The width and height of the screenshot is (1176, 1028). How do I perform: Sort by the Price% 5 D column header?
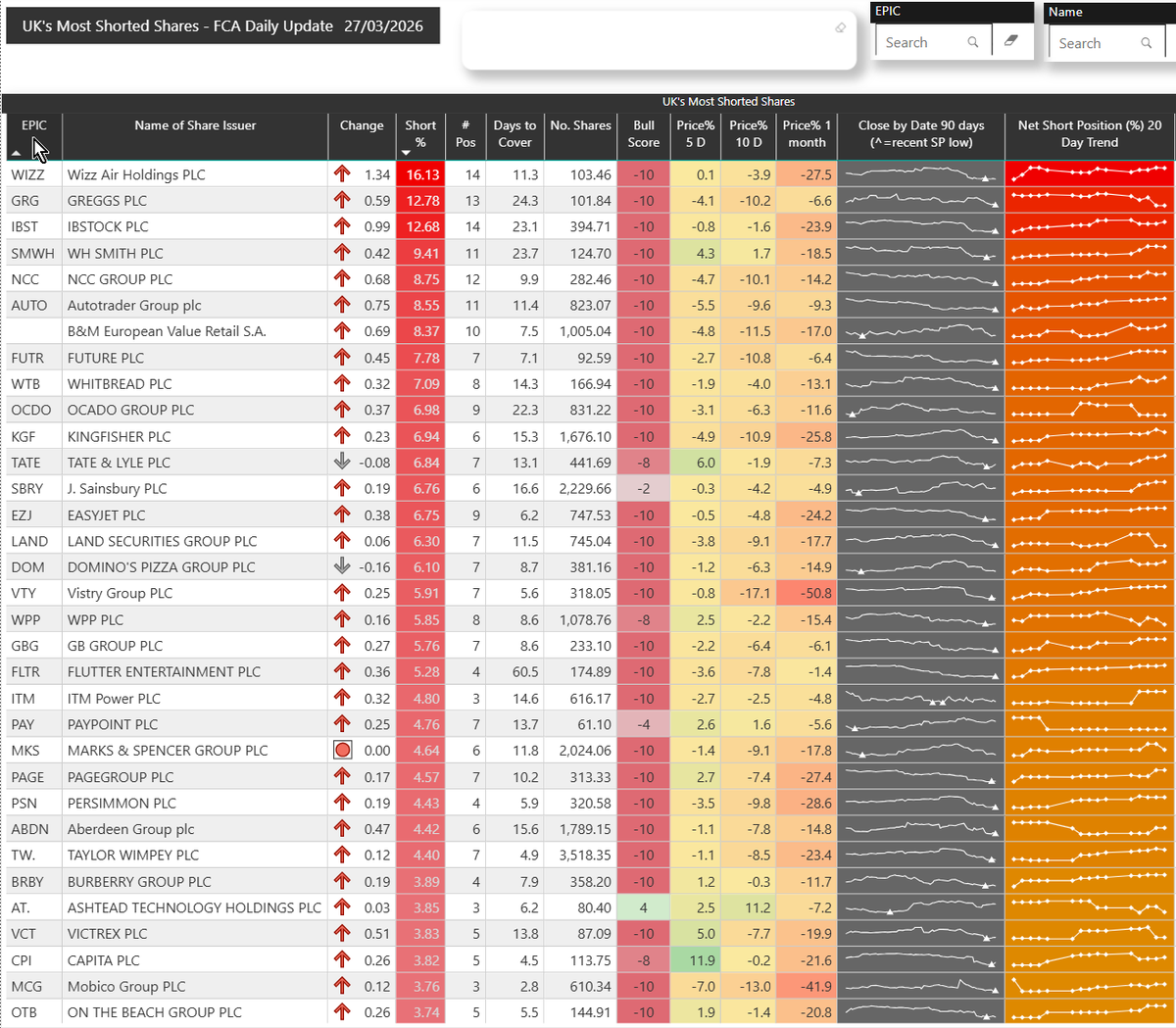coord(696,134)
